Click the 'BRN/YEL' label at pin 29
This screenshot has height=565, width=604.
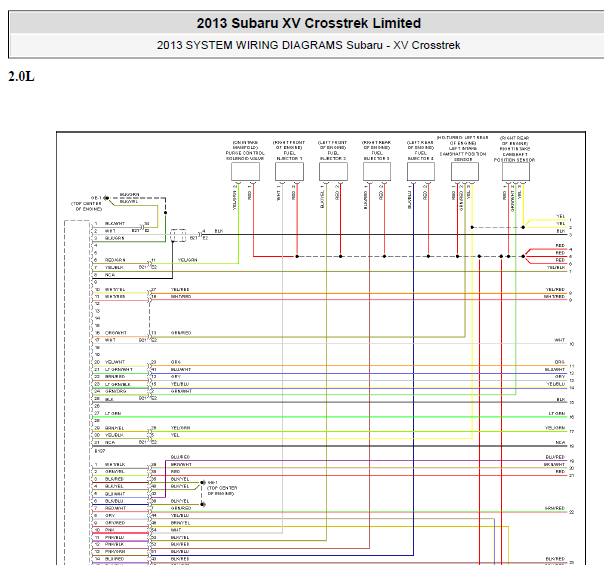click(x=114, y=428)
